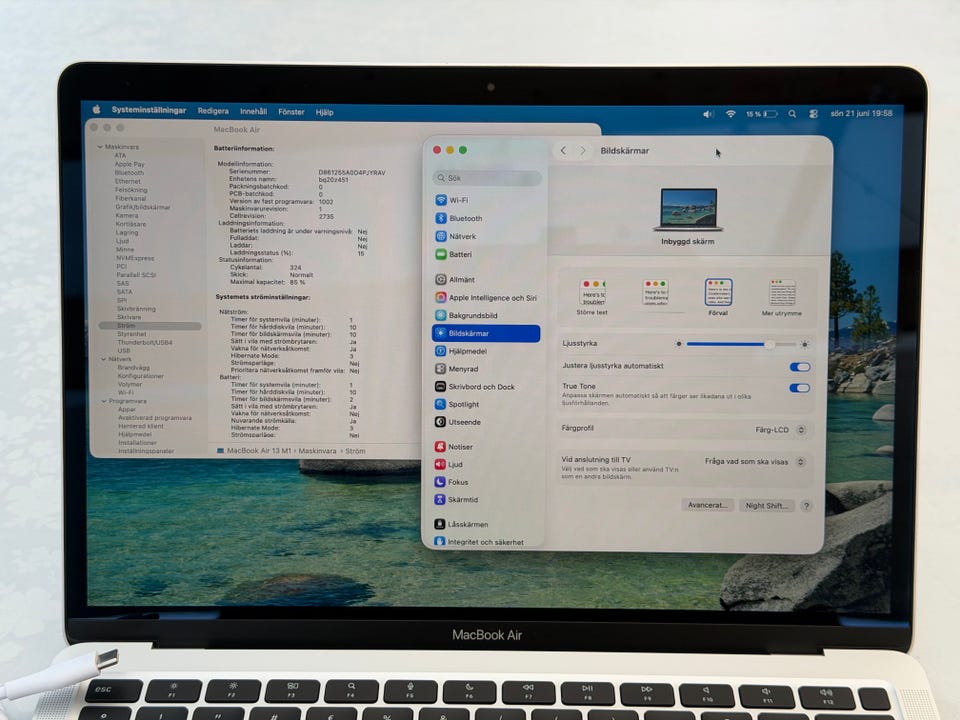960x720 pixels.
Task: Open the Batteri sidebar icon
Action: [x=441, y=254]
